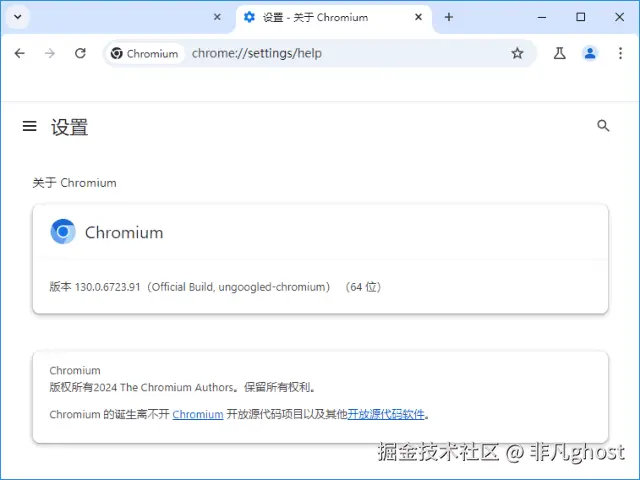Close the 设置 - 关于 Chromium tab
This screenshot has height=480, width=640.
click(418, 17)
